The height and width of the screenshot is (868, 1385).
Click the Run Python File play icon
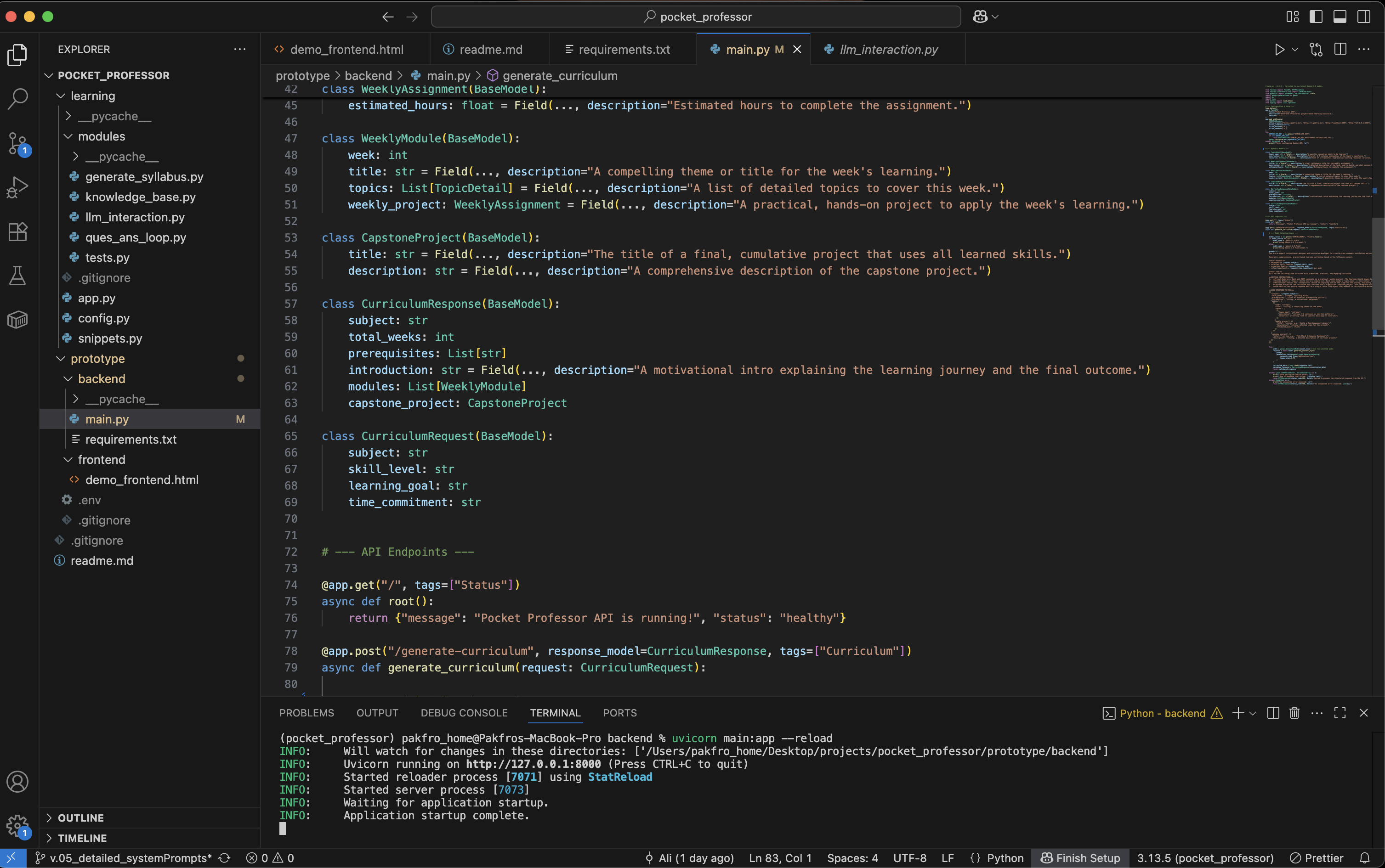point(1279,50)
